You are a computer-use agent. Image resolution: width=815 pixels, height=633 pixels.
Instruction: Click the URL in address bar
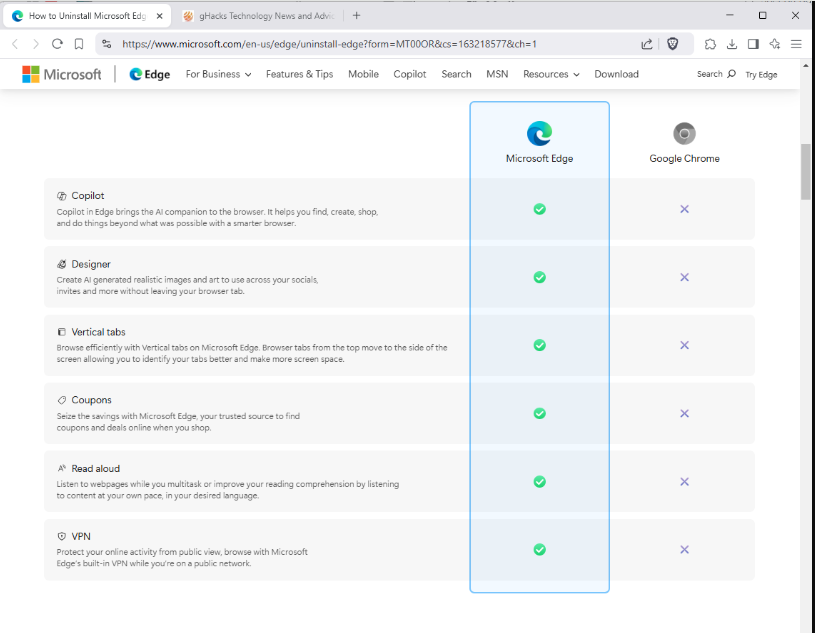coord(329,44)
